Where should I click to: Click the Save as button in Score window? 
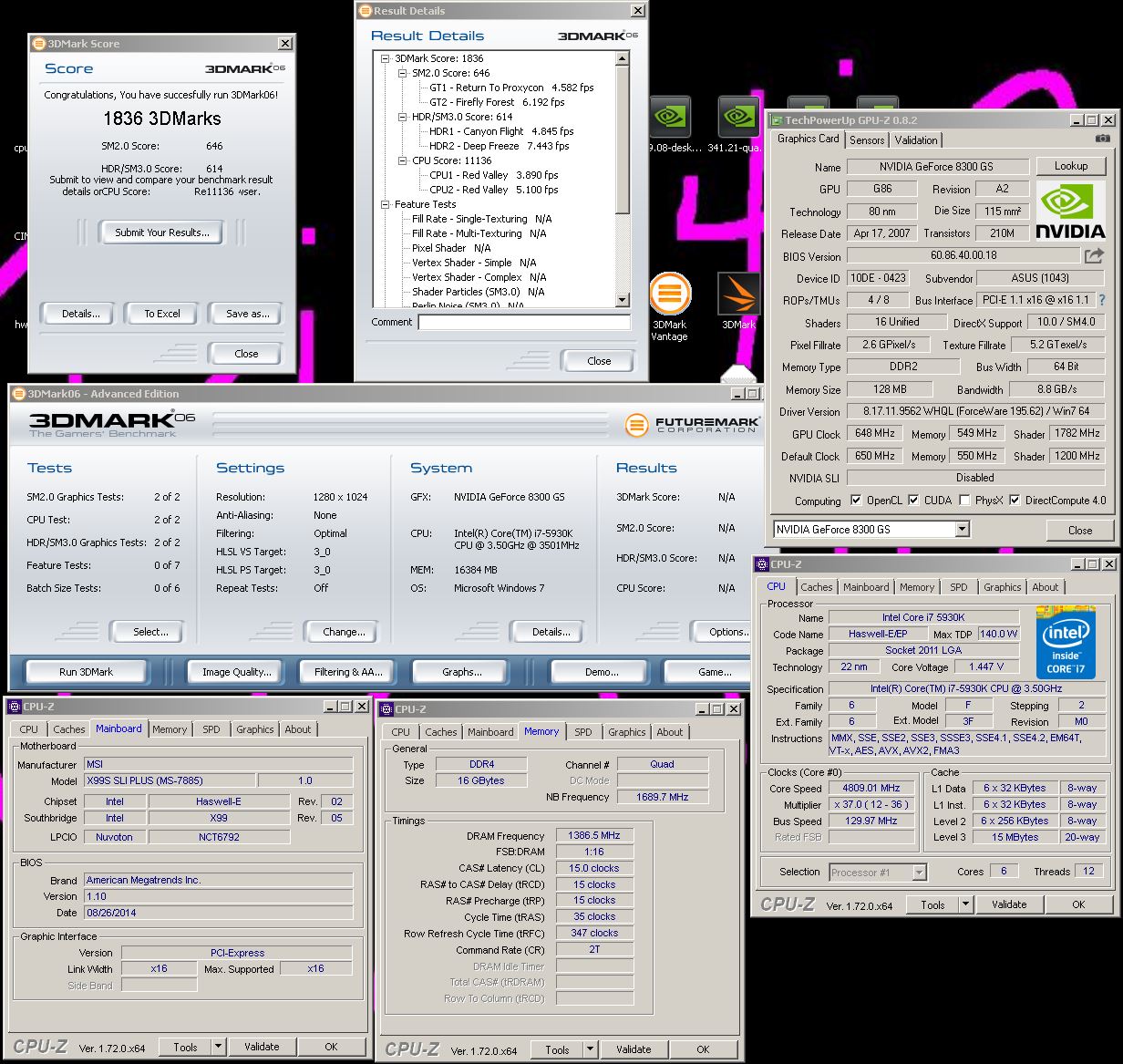coord(247,314)
